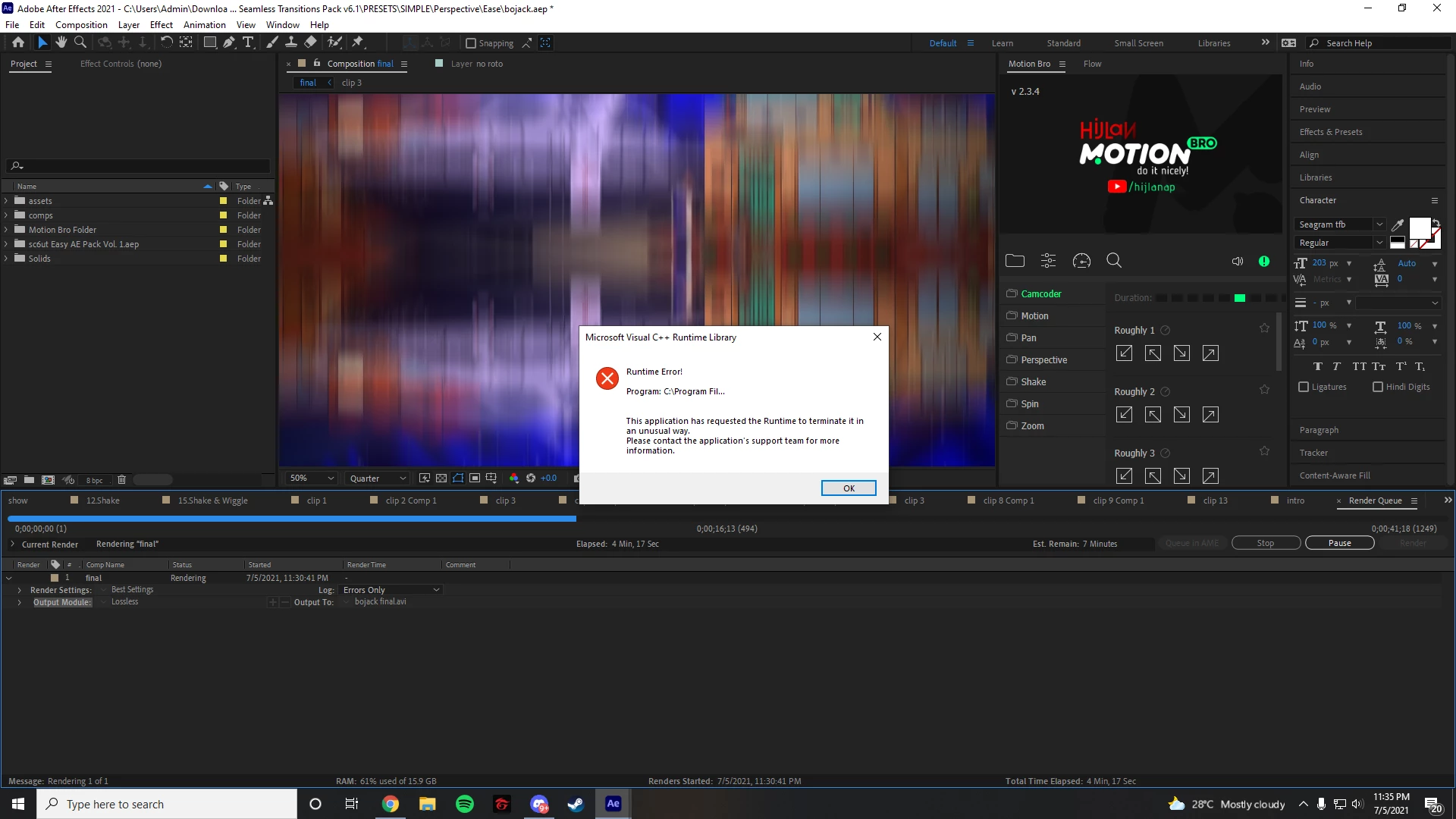Open Motion Bro settings sliders icon

coord(1048,261)
